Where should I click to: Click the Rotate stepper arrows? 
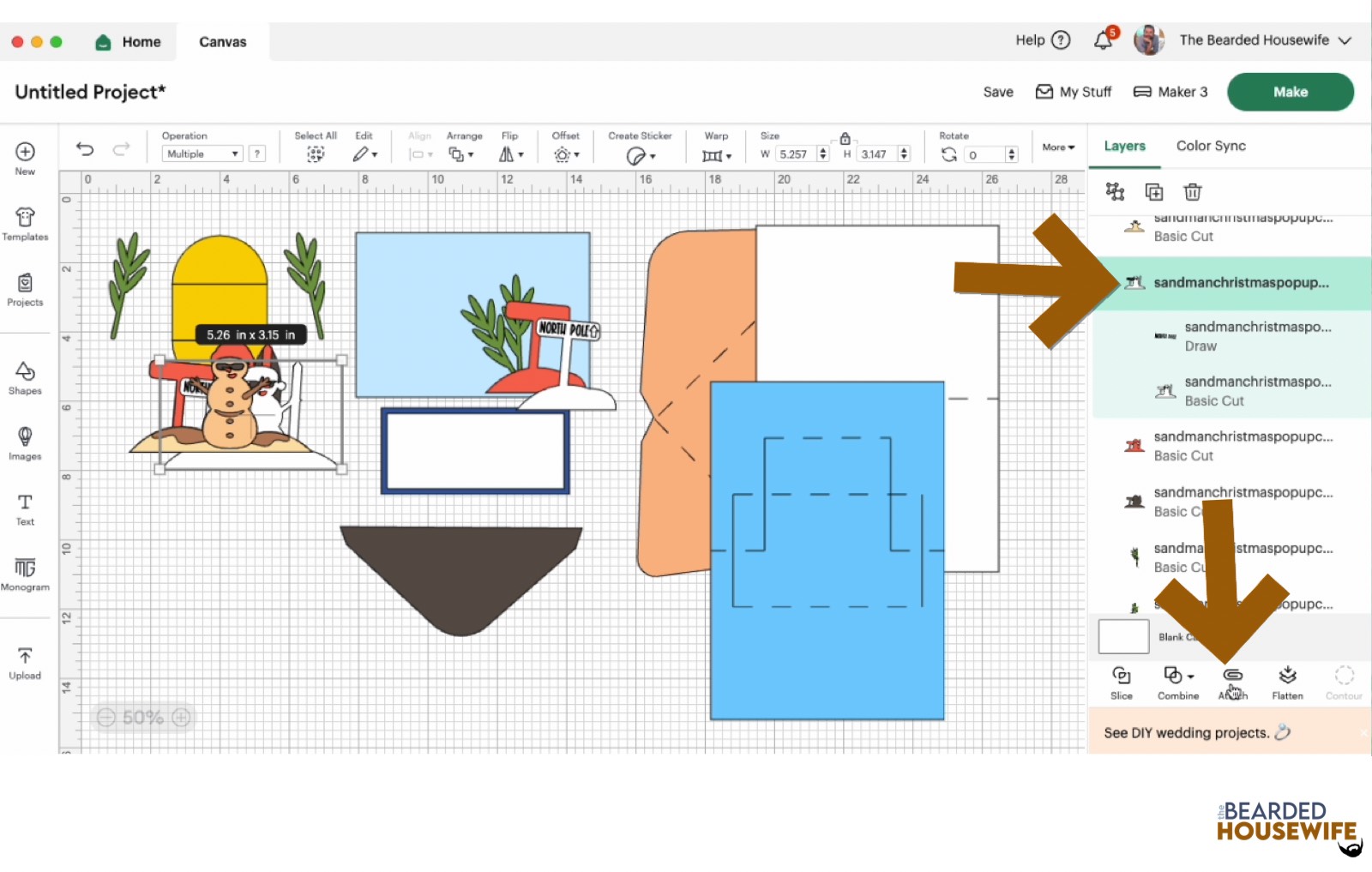[x=1012, y=155]
